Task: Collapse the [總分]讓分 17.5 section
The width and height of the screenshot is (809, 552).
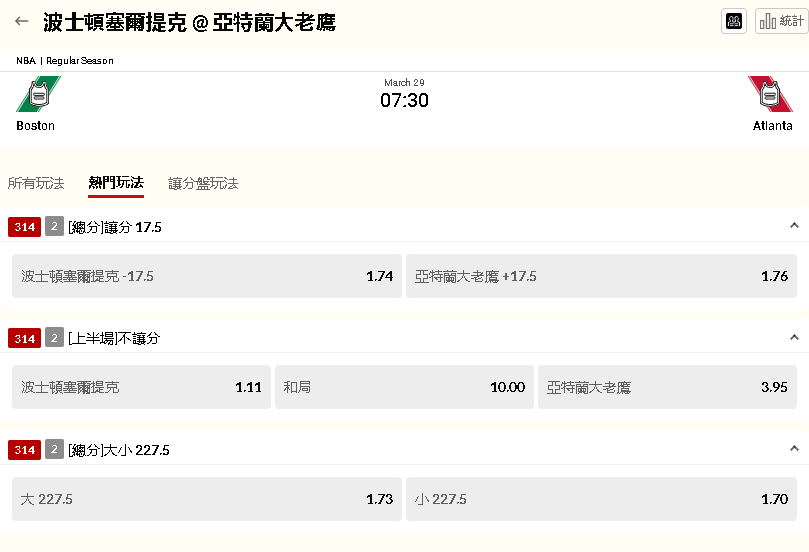Action: point(794,226)
